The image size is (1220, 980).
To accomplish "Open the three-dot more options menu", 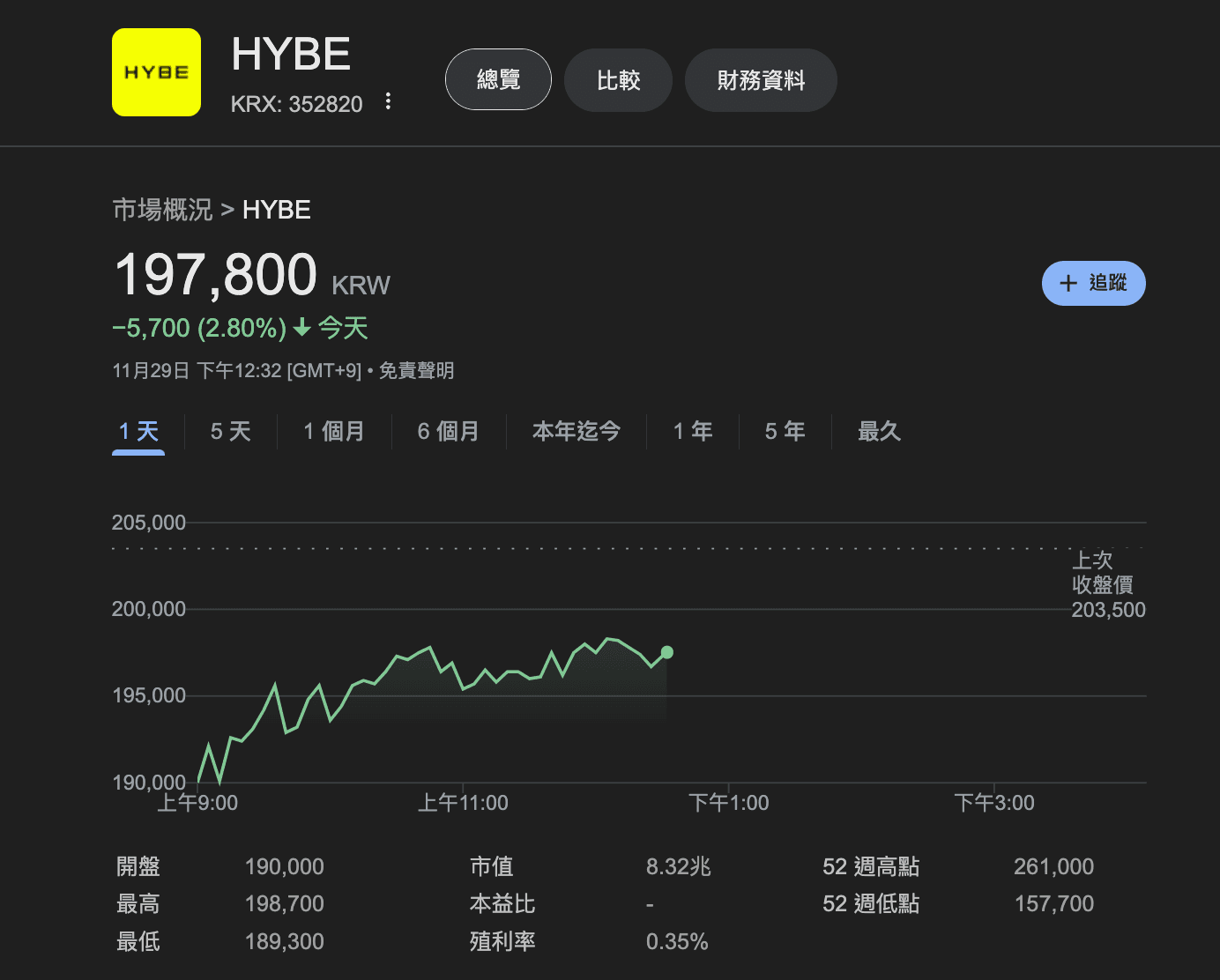I will click(x=388, y=101).
